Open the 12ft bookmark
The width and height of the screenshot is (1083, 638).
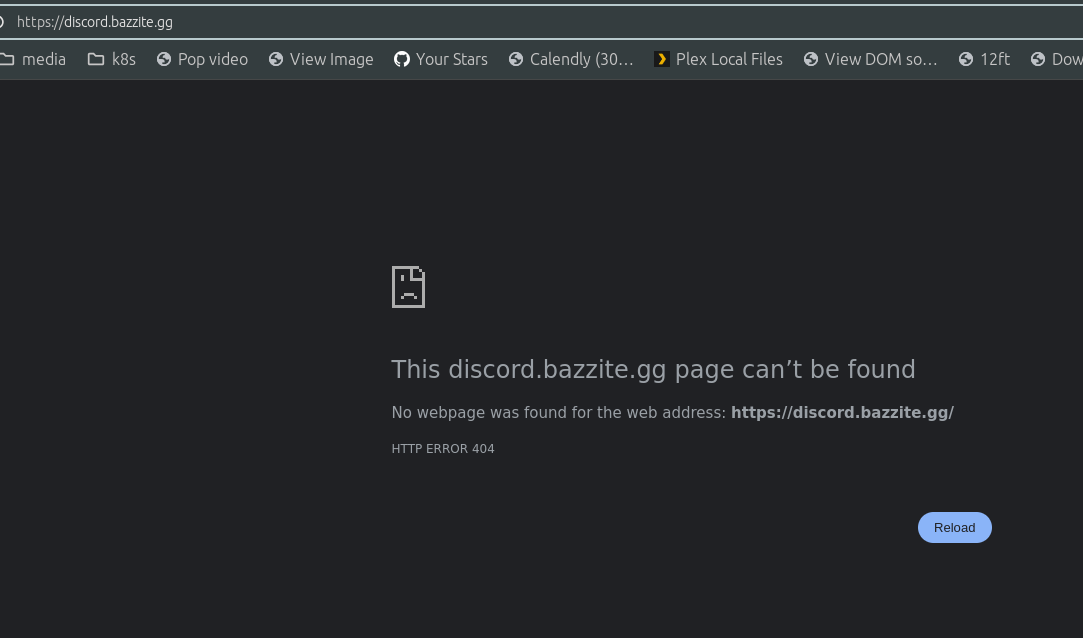pyautogui.click(x=984, y=59)
